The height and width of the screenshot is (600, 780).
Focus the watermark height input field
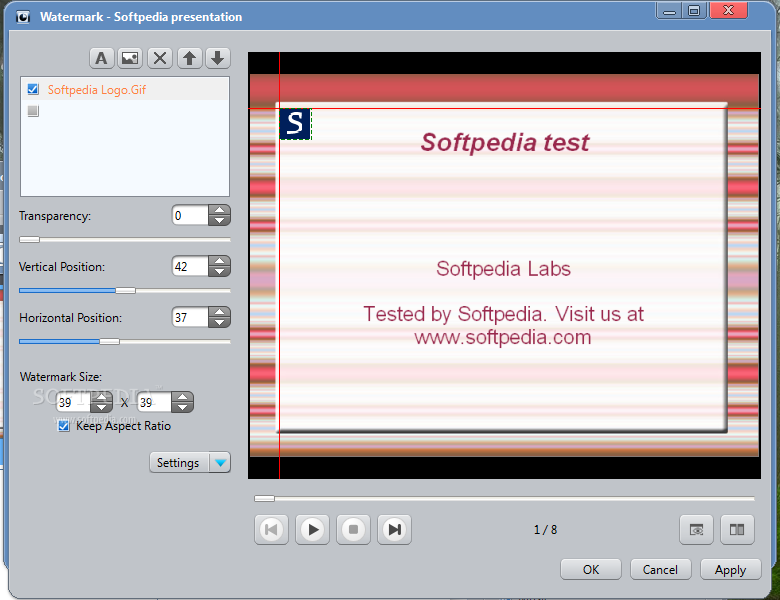154,402
